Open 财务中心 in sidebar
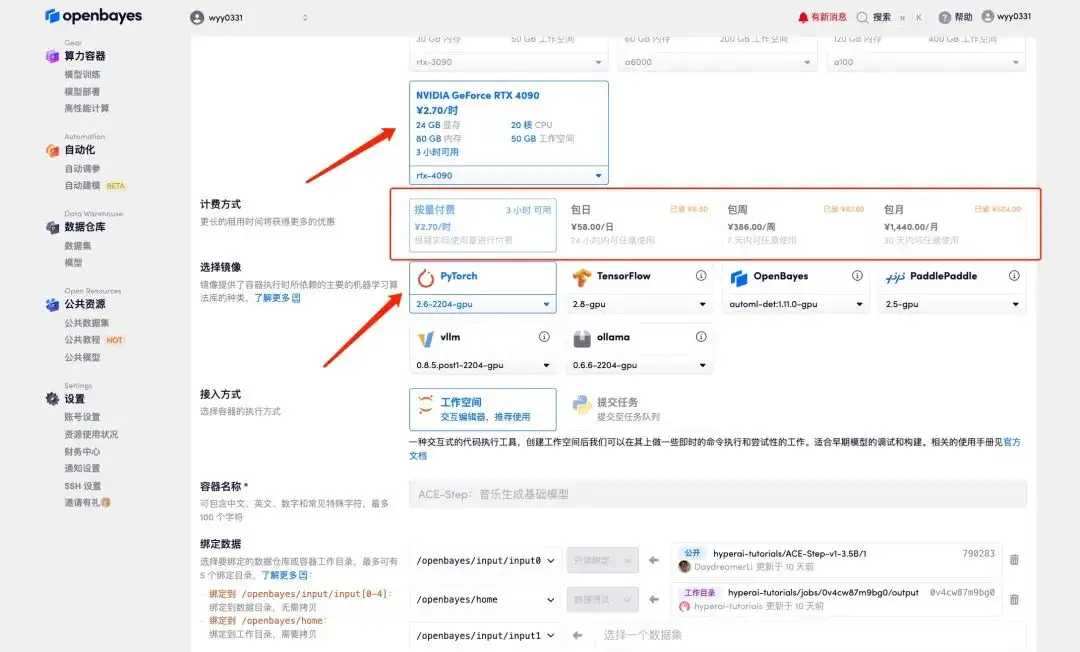 [x=82, y=452]
